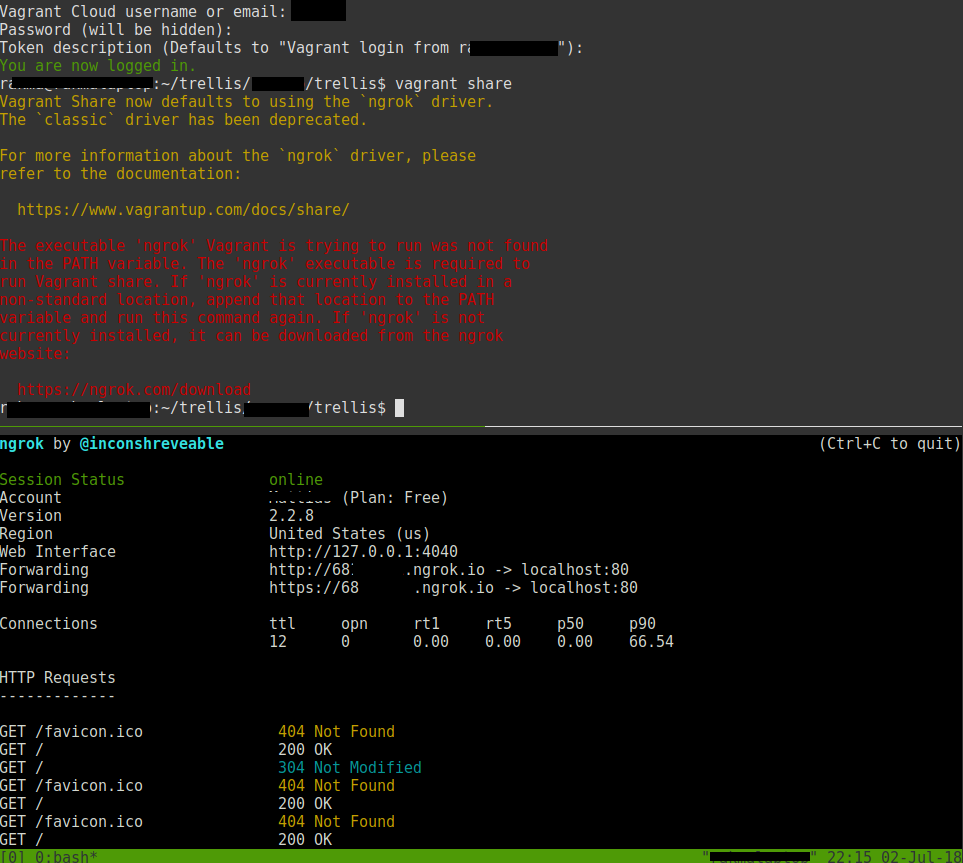The height and width of the screenshot is (863, 963).
Task: Click the '0:bash*' tmux window tab
Action: [66, 856]
